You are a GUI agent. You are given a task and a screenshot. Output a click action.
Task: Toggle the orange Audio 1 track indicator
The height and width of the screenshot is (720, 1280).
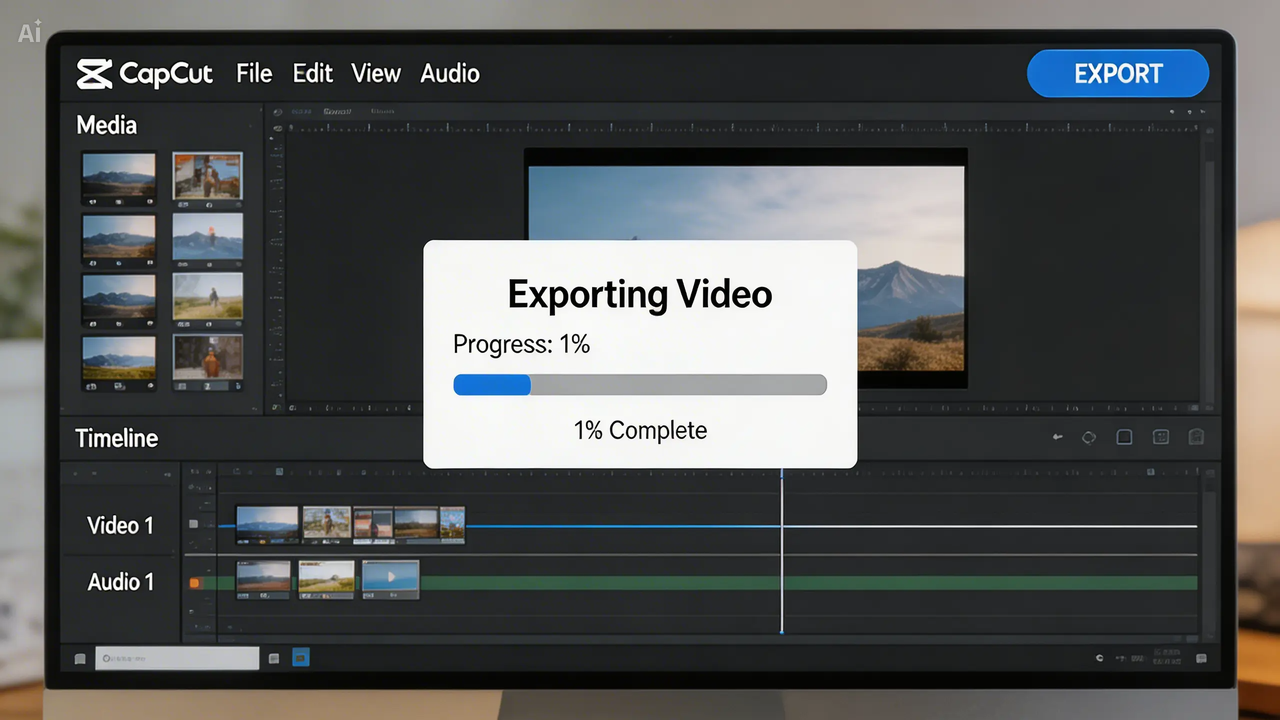click(x=194, y=583)
